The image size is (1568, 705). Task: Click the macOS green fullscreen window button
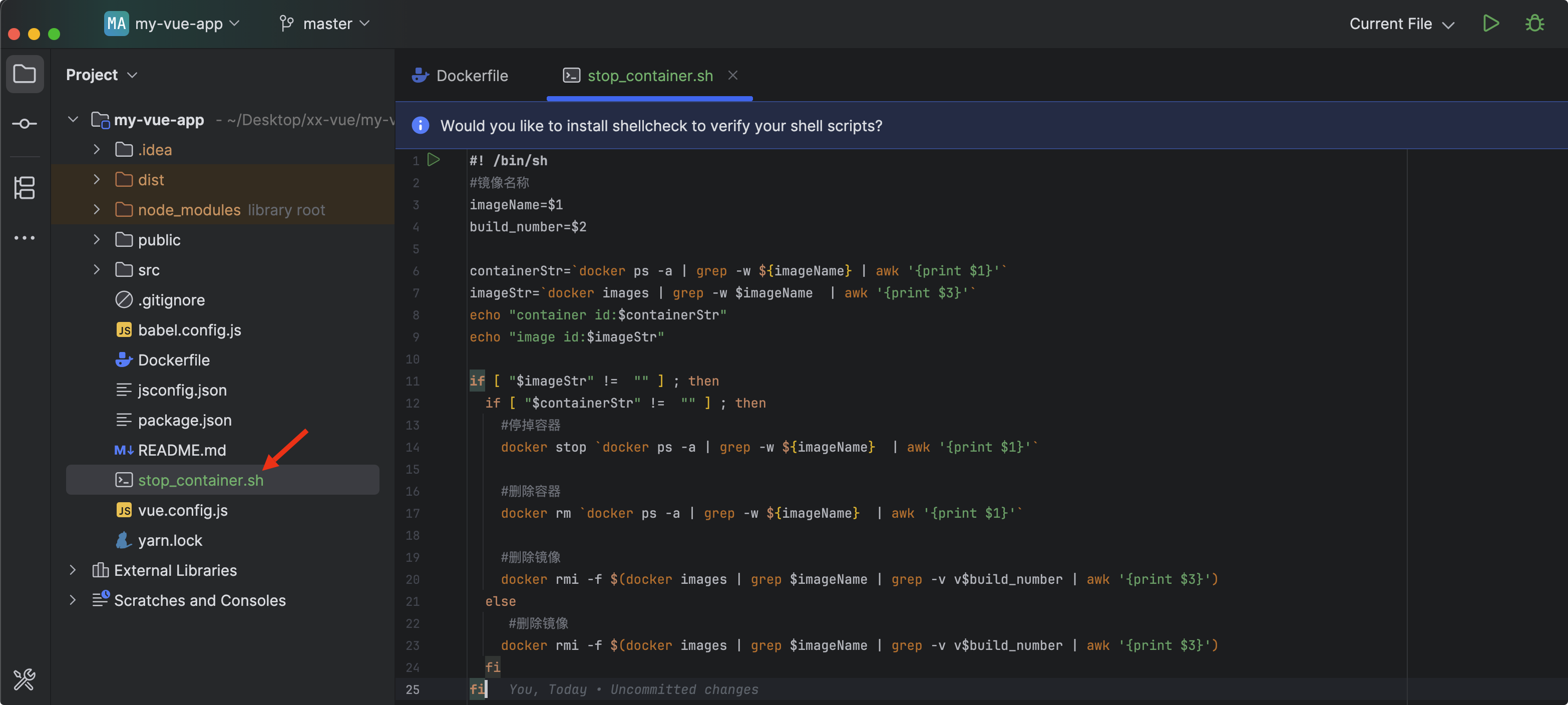tap(54, 34)
